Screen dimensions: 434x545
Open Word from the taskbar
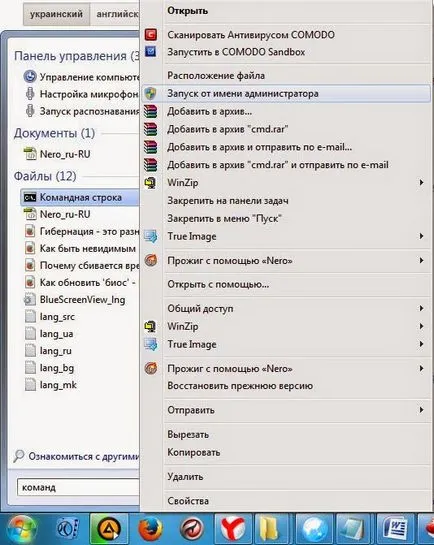pos(395,529)
